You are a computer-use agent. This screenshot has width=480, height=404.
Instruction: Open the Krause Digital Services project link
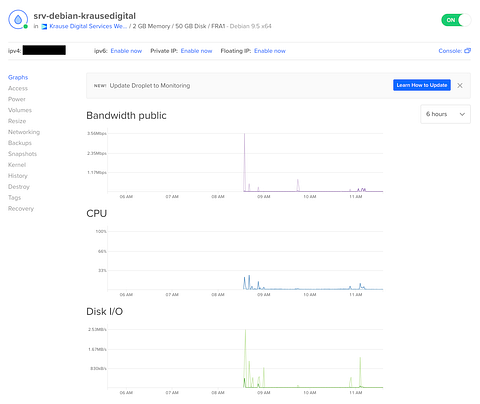point(88,26)
